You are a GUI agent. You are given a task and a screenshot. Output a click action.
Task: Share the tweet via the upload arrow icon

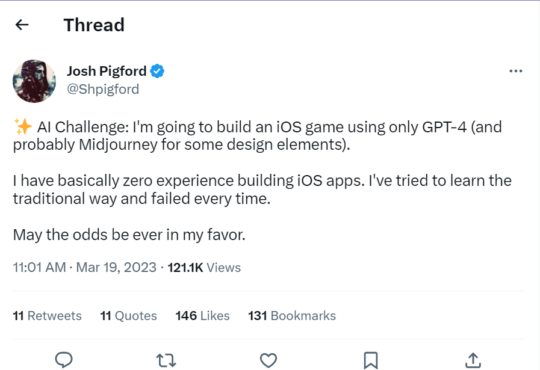[473, 360]
